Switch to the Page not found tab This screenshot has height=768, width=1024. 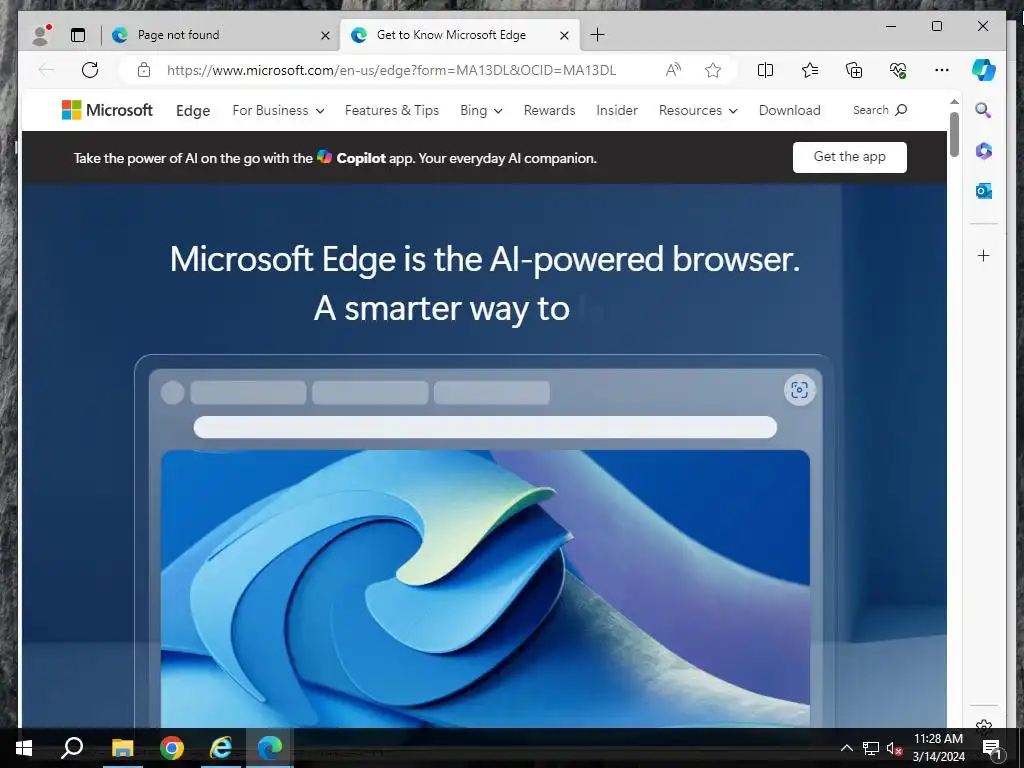pyautogui.click(x=221, y=35)
